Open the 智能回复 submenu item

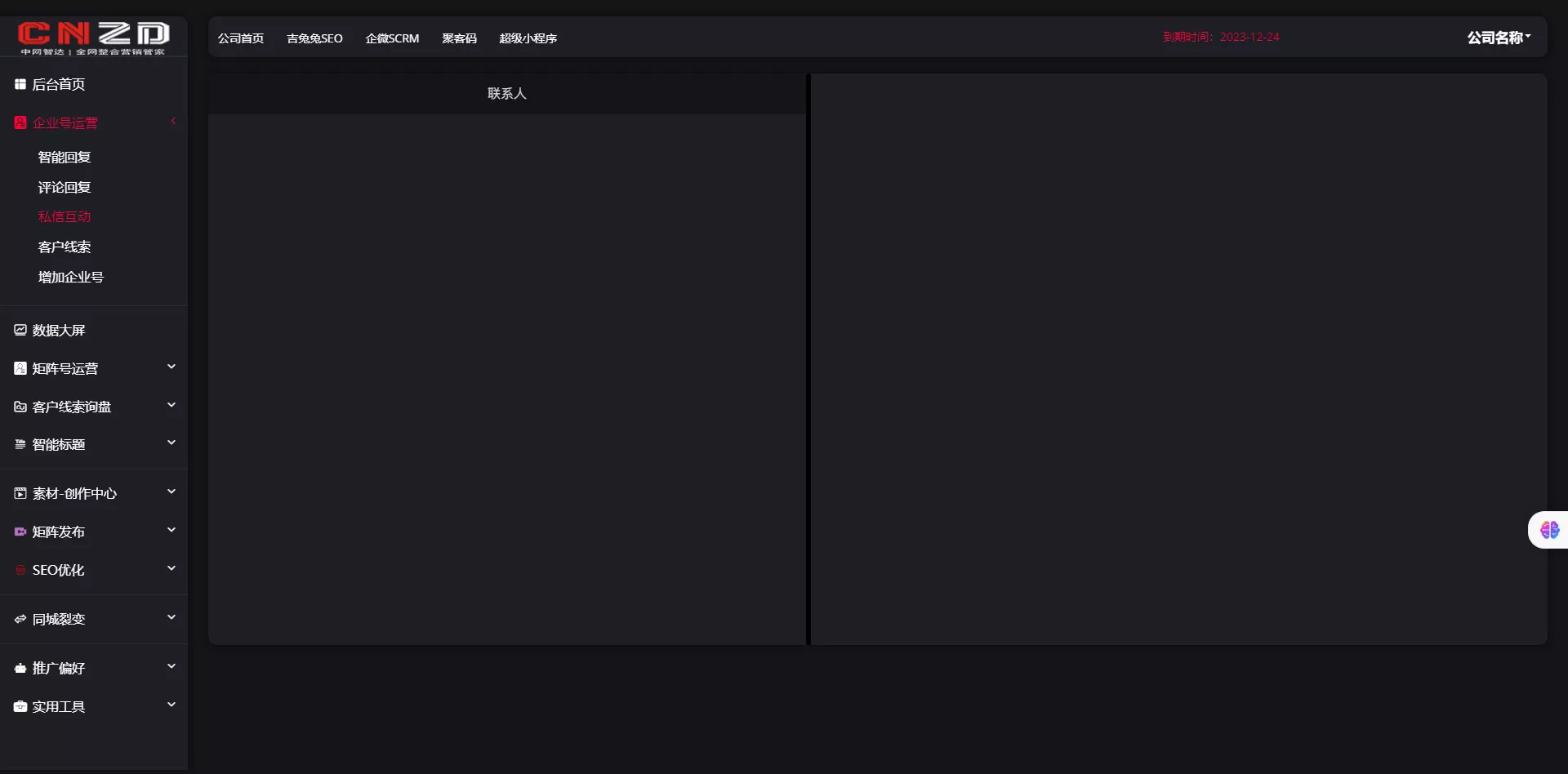(65, 157)
